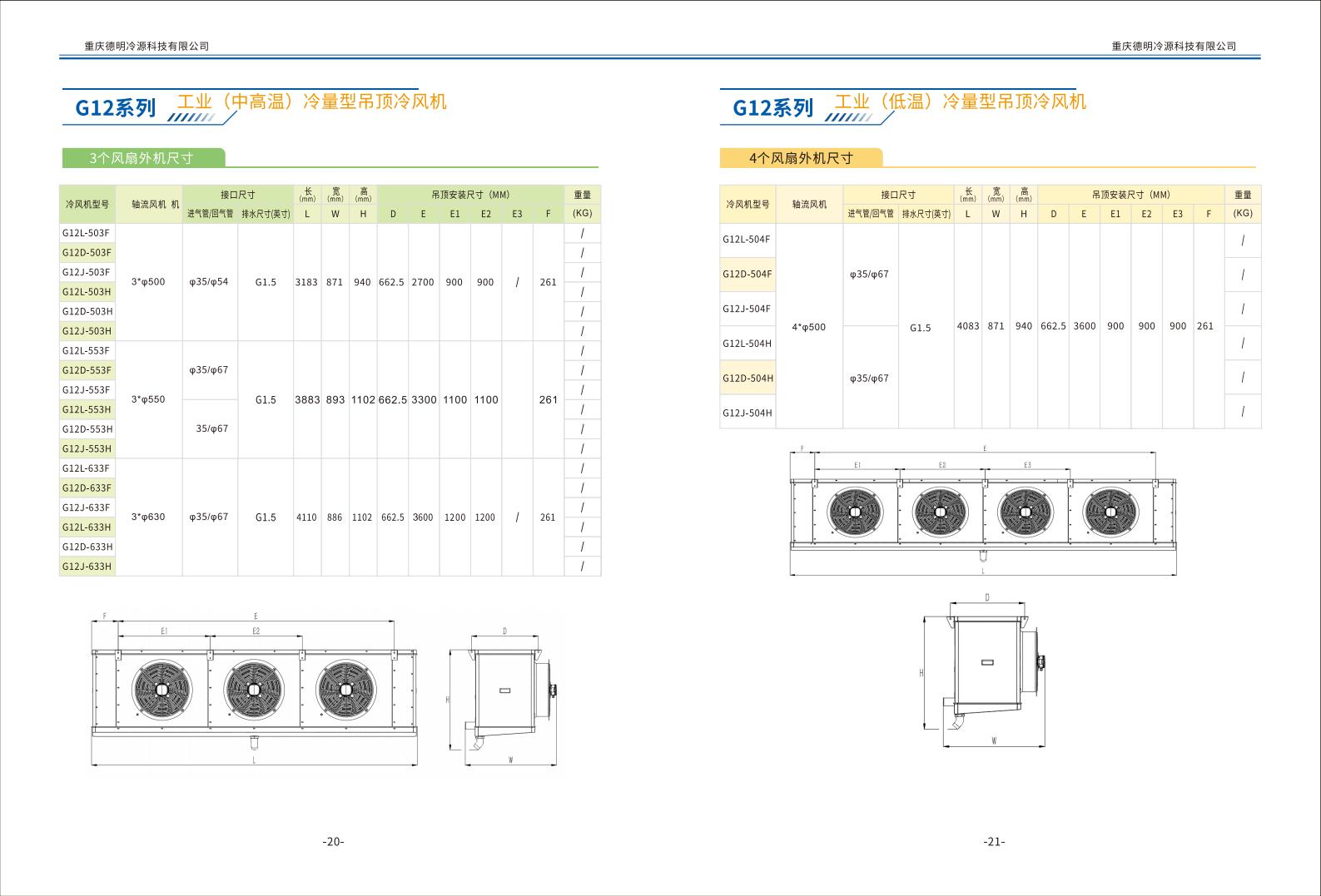Screen dimensions: 1321x896
Task: Click the rightmost fan in the three-fan drawing
Action: (346, 691)
